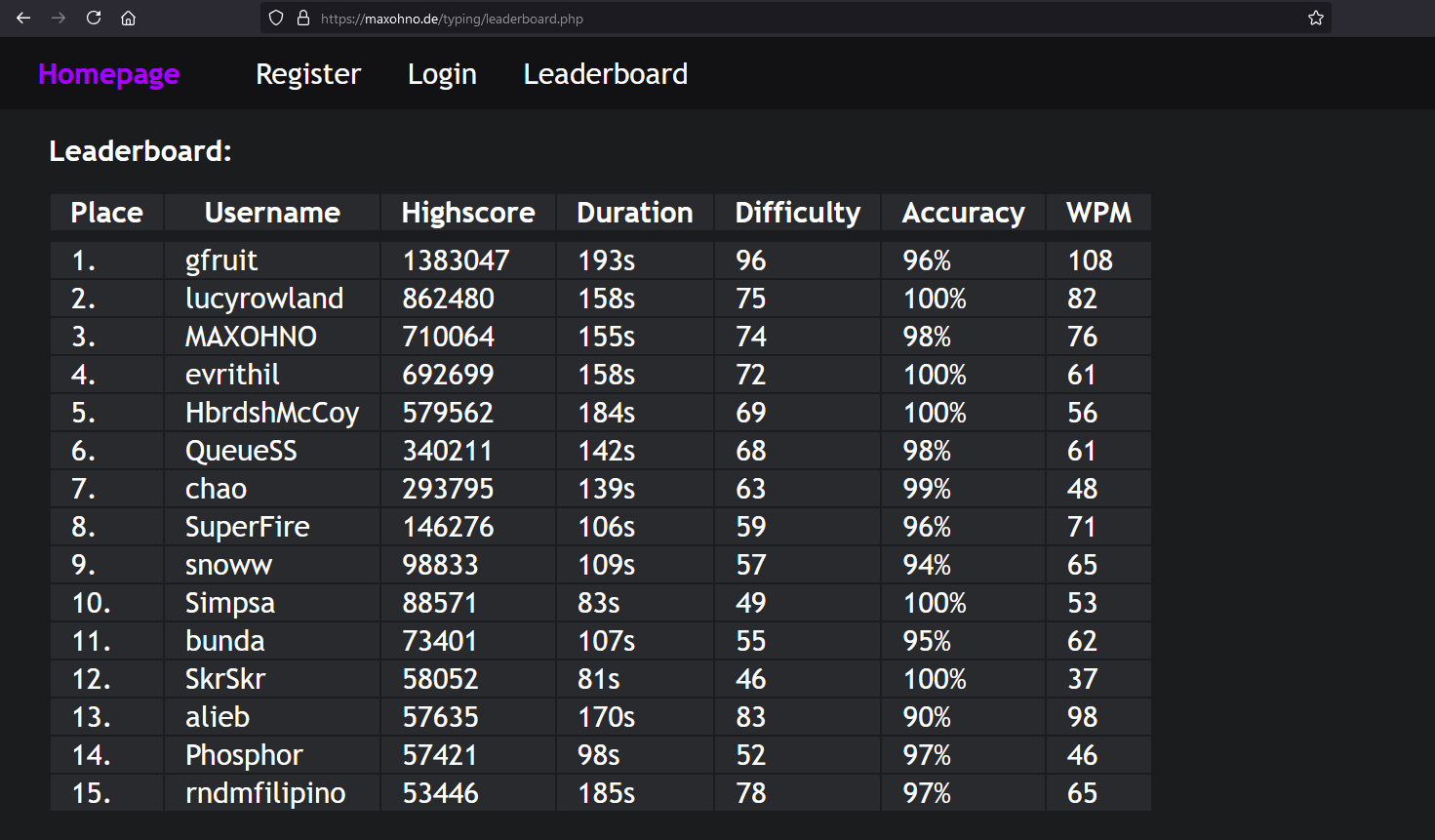Click the browser back arrow
The height and width of the screenshot is (840, 1435).
tap(23, 18)
